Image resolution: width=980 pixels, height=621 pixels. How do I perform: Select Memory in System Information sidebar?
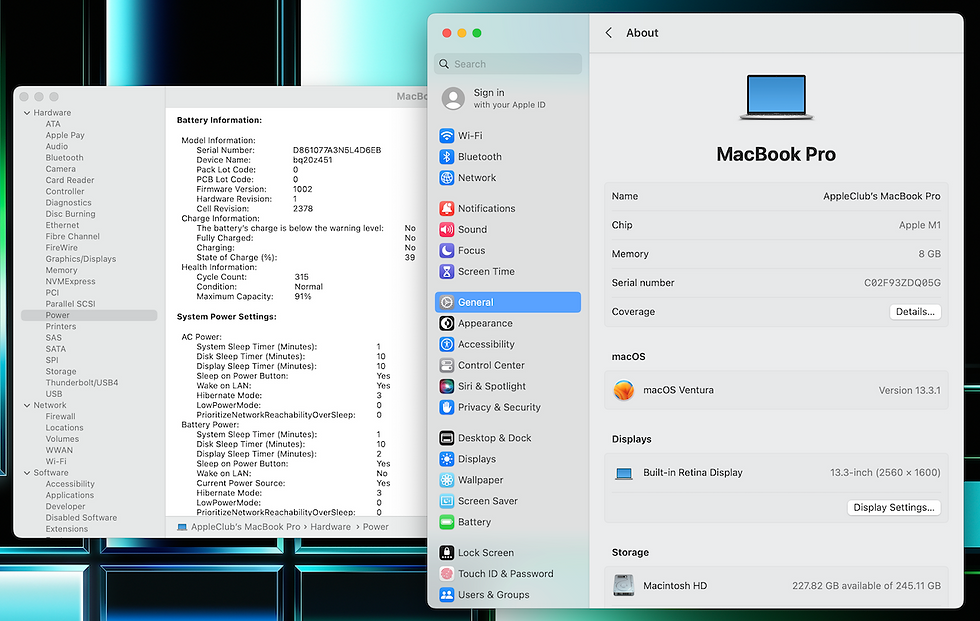pos(61,271)
